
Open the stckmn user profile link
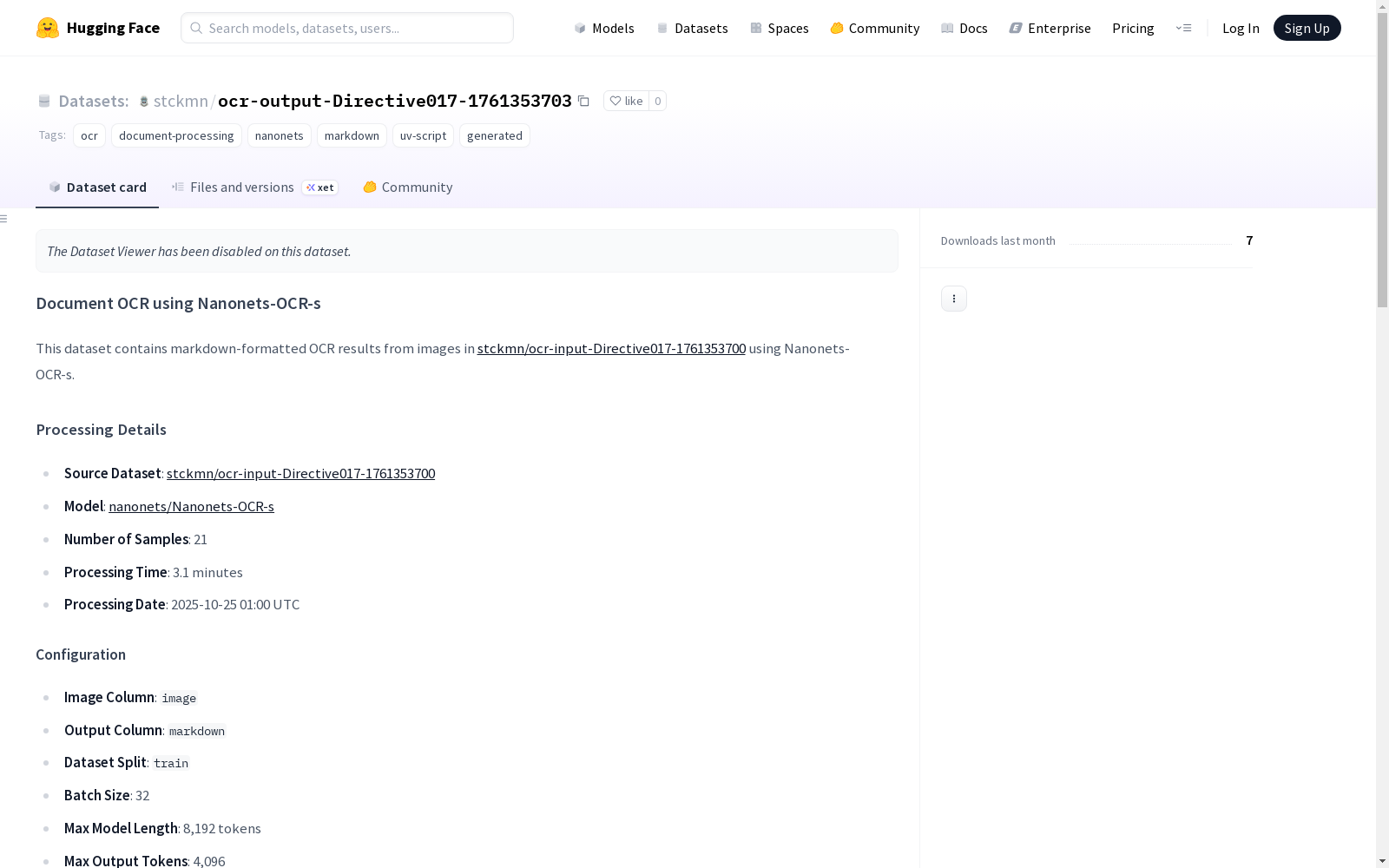181,101
